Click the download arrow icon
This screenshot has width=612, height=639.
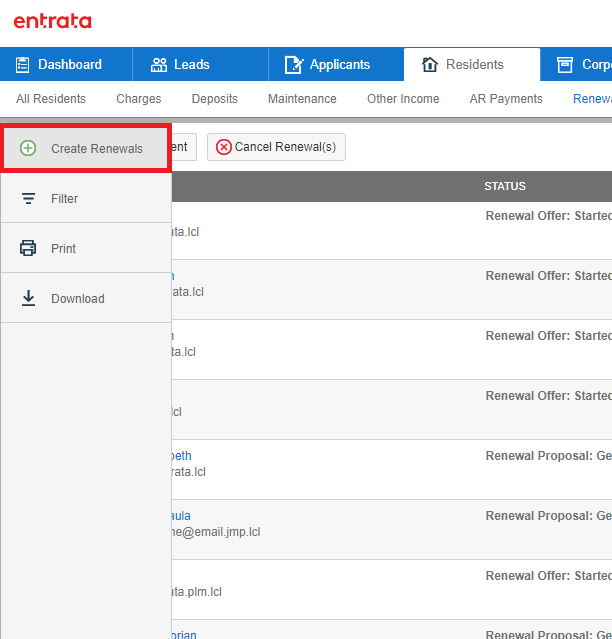[x=28, y=298]
